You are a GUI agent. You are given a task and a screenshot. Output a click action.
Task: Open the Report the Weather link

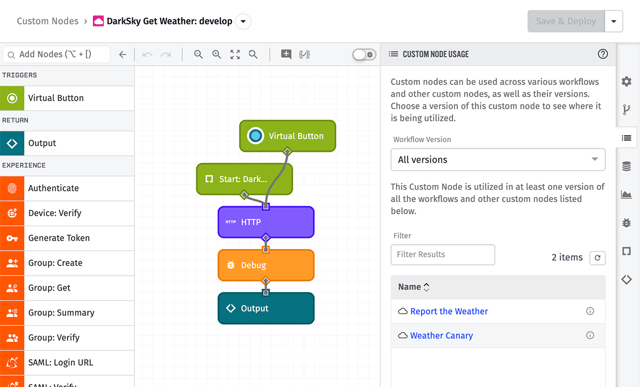click(449, 311)
